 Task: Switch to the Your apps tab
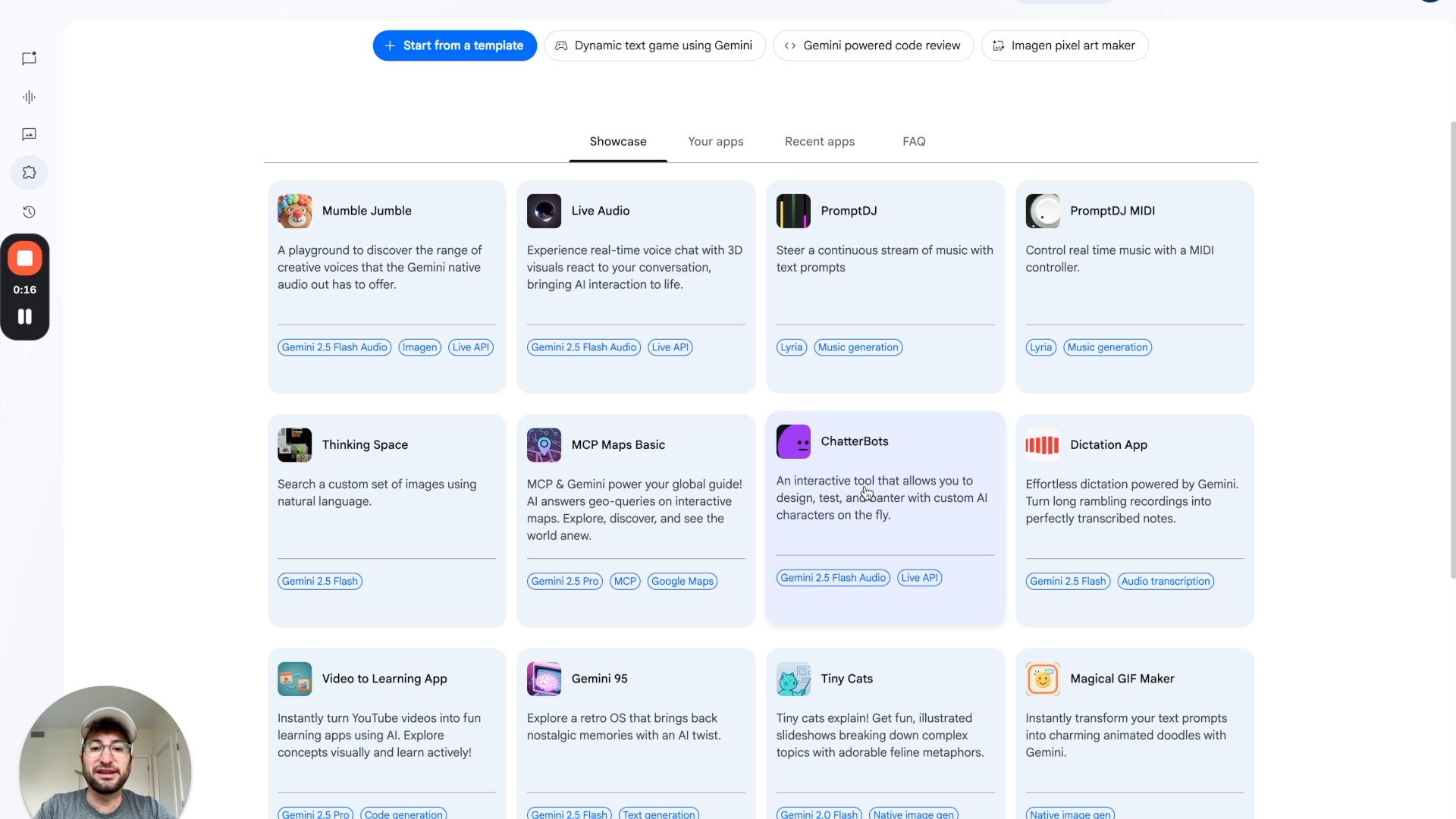[x=715, y=142]
